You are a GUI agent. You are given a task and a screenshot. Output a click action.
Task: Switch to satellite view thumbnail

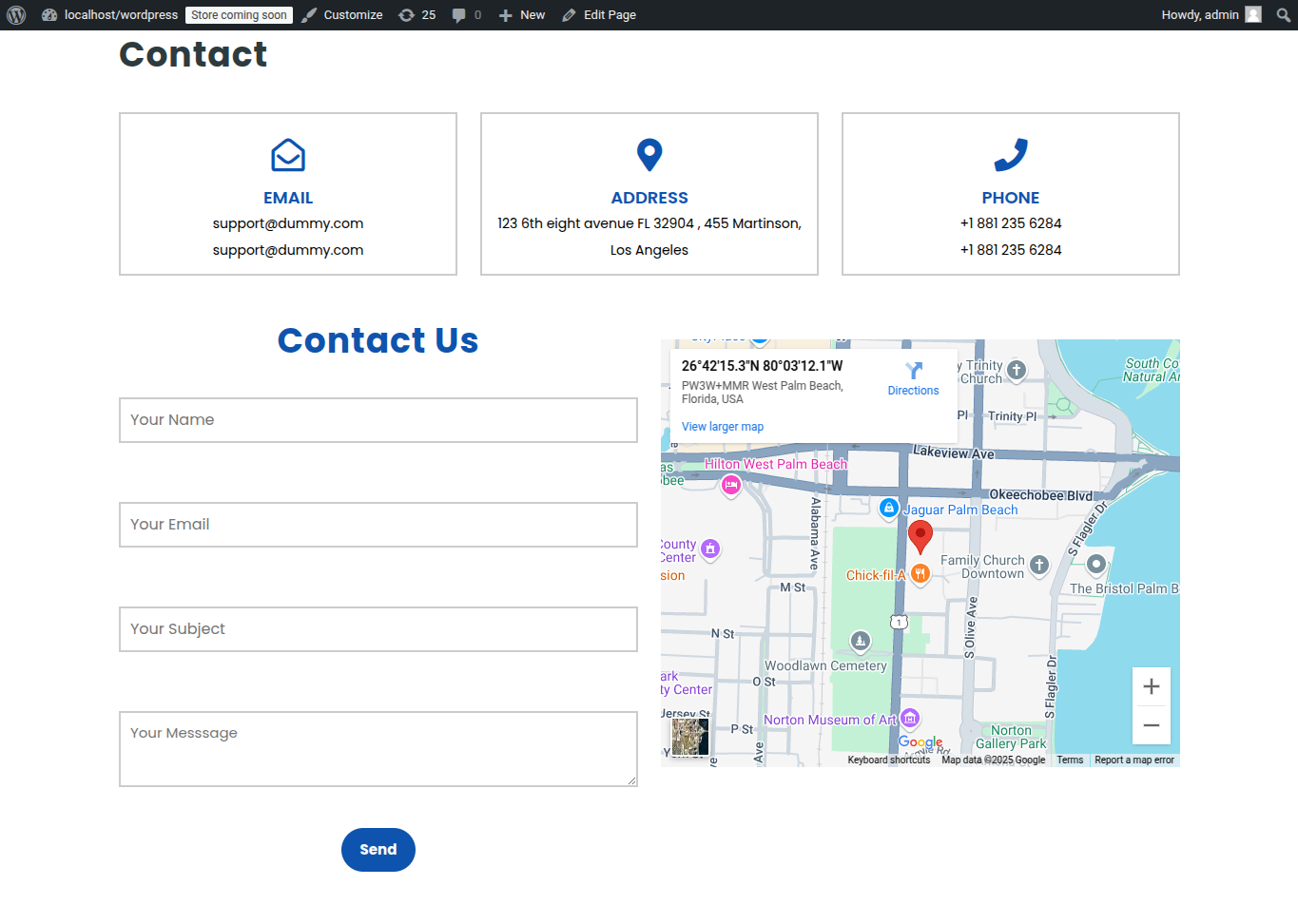[689, 737]
